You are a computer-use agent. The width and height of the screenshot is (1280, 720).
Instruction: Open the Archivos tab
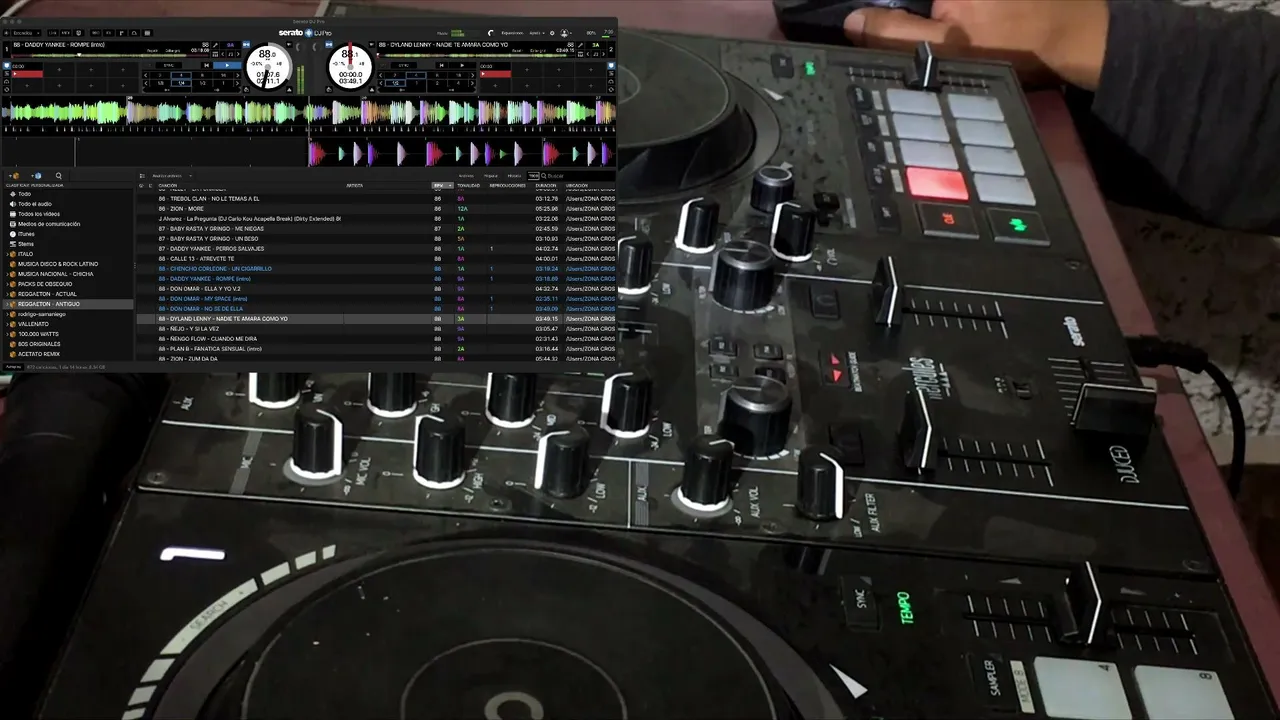466,176
